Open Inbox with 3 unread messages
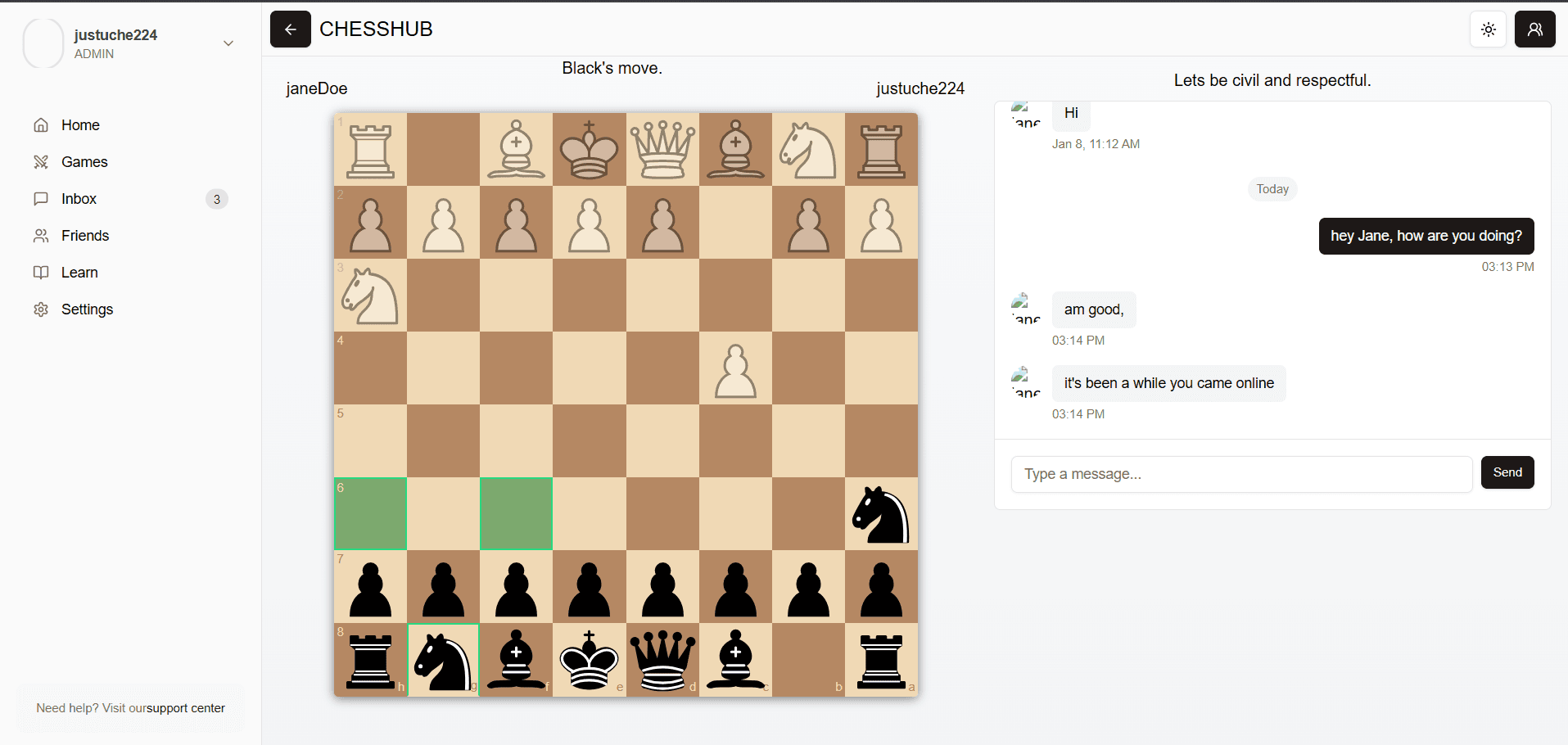 [x=79, y=199]
